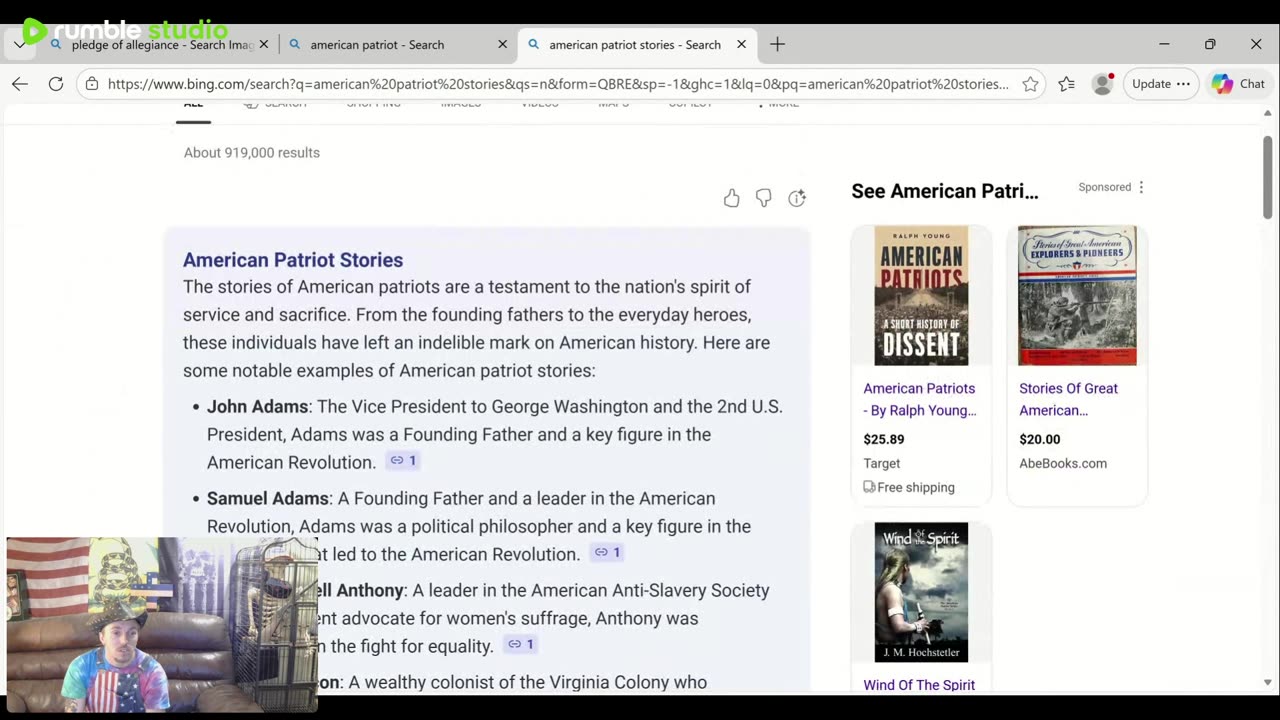This screenshot has height=720, width=1280.
Task: Open the browser profile avatar
Action: coord(1103,84)
